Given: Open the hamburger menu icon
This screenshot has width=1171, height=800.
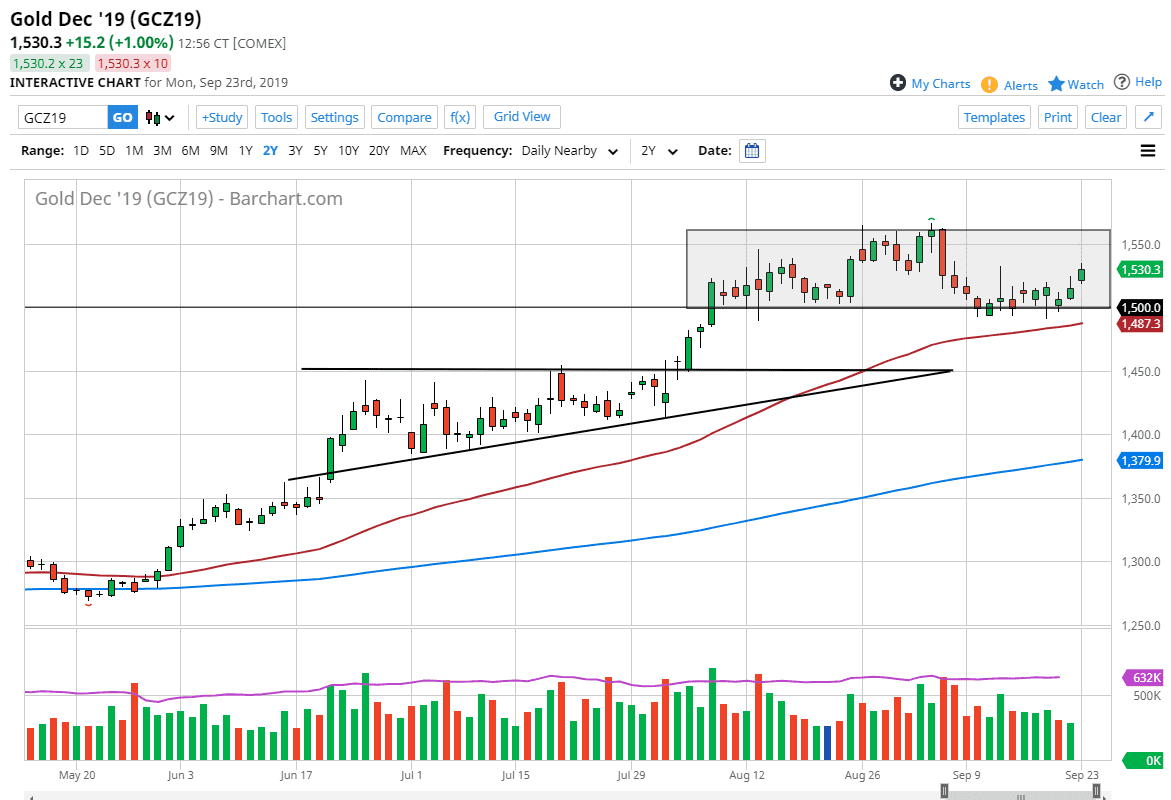Looking at the screenshot, I should [1148, 151].
